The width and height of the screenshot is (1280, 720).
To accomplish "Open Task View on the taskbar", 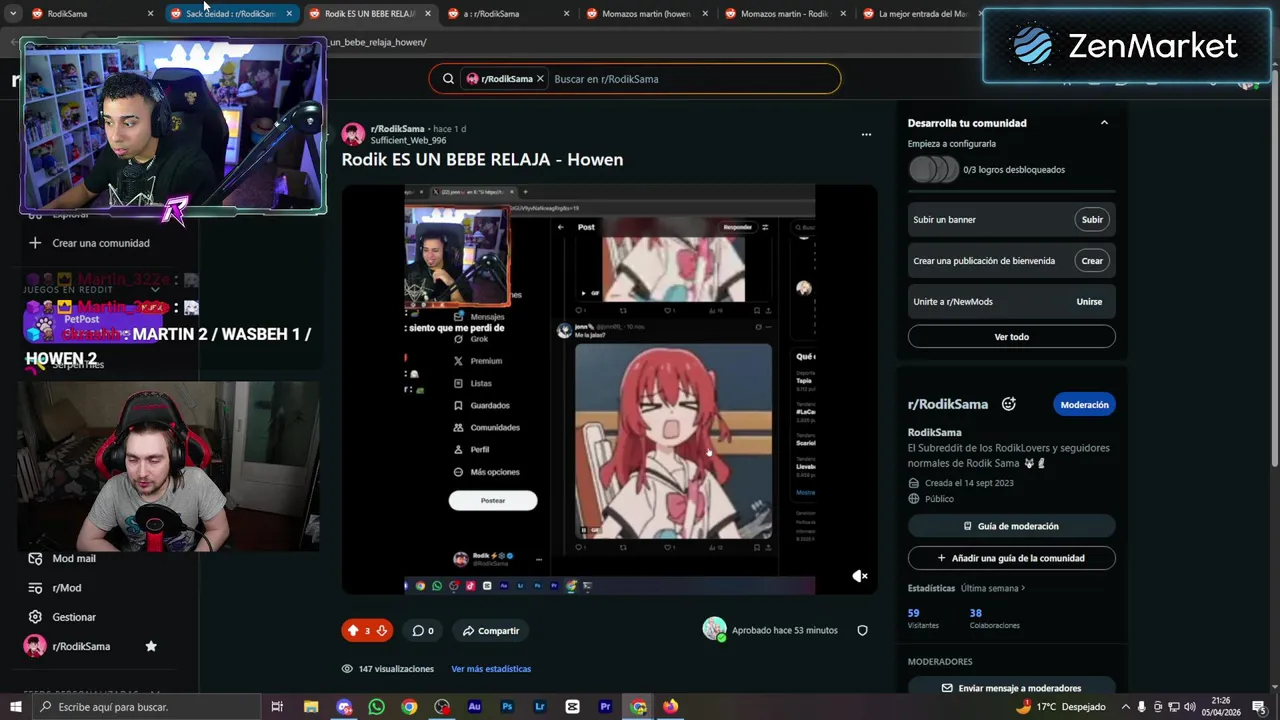I will pos(277,707).
